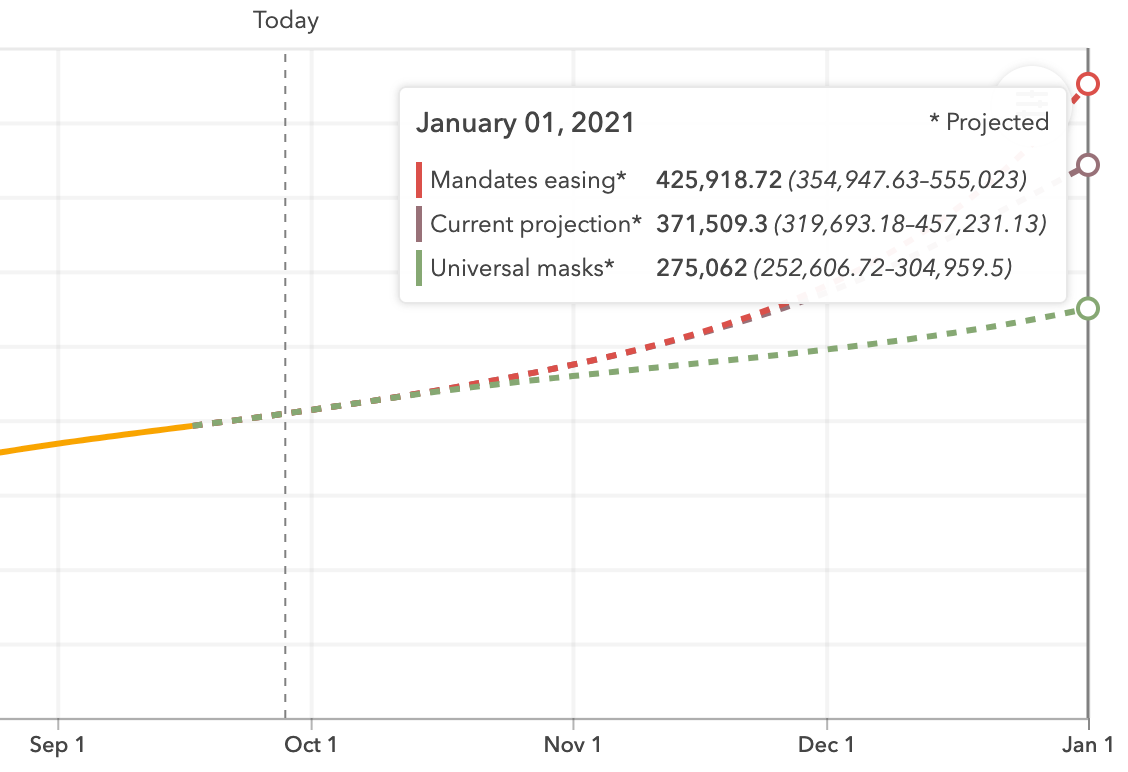The height and width of the screenshot is (772, 1128).
Task: Click the purple Current projection endpoint marker
Action: point(1088,165)
